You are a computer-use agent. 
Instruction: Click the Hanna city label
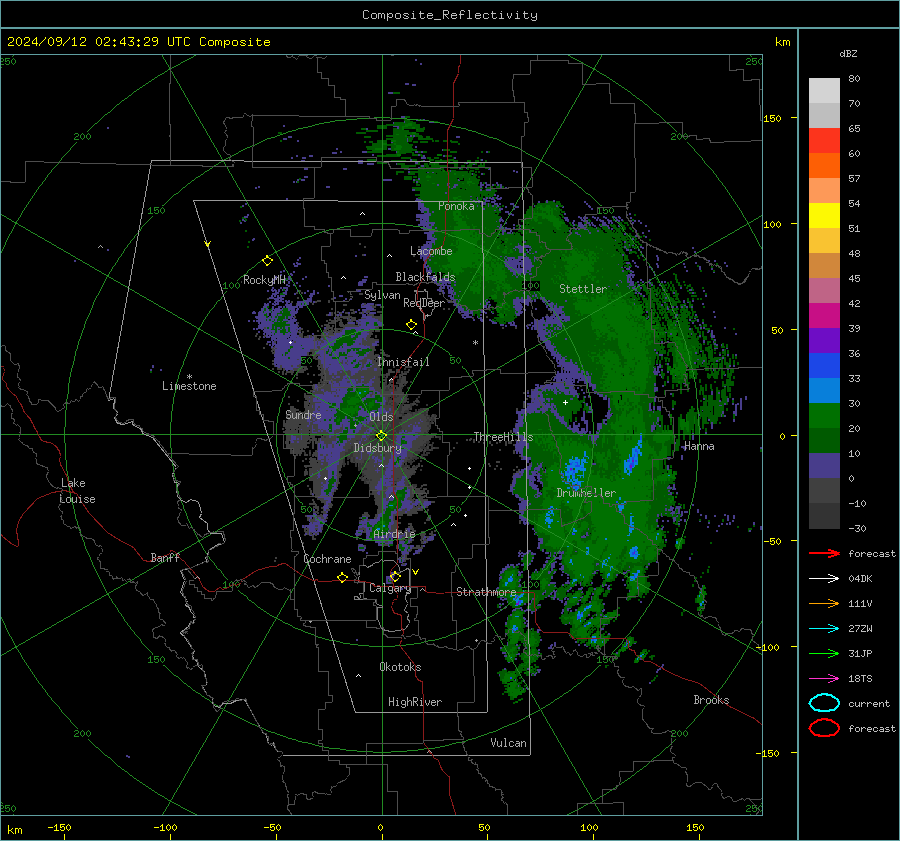pyautogui.click(x=699, y=446)
